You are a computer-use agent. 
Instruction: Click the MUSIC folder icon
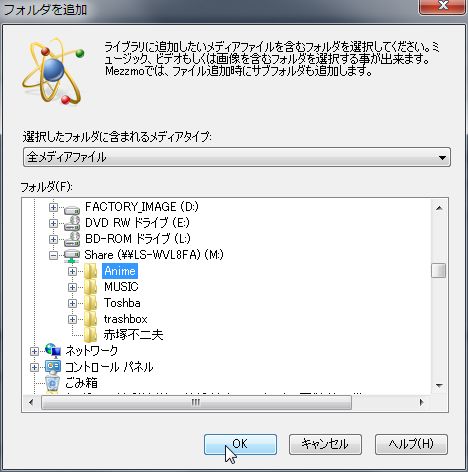(x=90, y=287)
